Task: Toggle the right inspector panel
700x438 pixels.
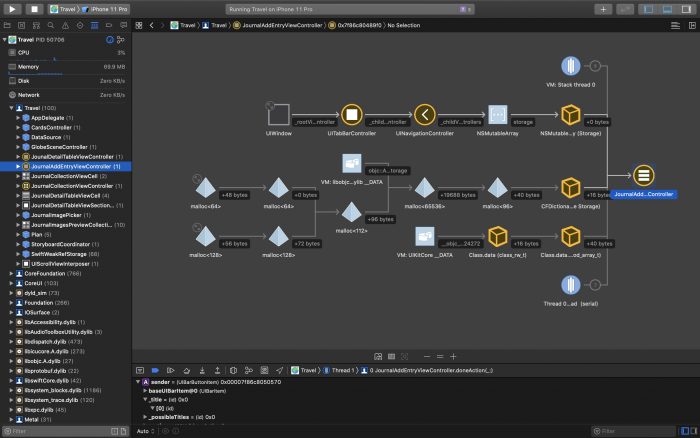Action: (x=688, y=8)
